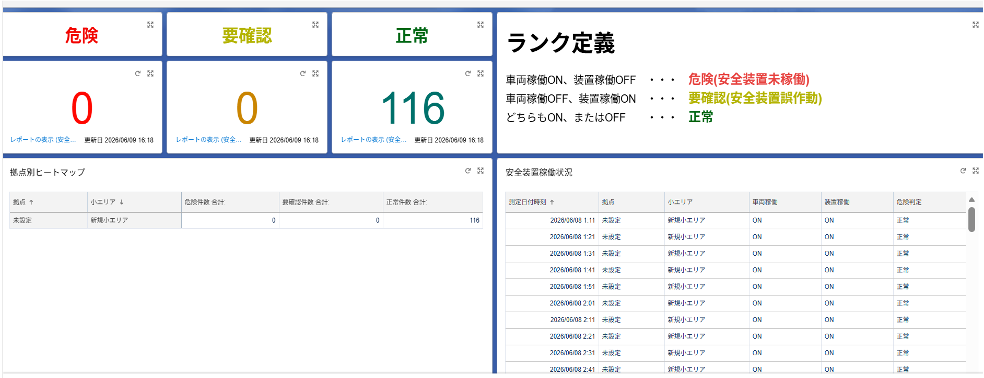Image resolution: width=984 pixels, height=378 pixels.
Task: Expand the 116 正常 count widget
Action: [480, 73]
